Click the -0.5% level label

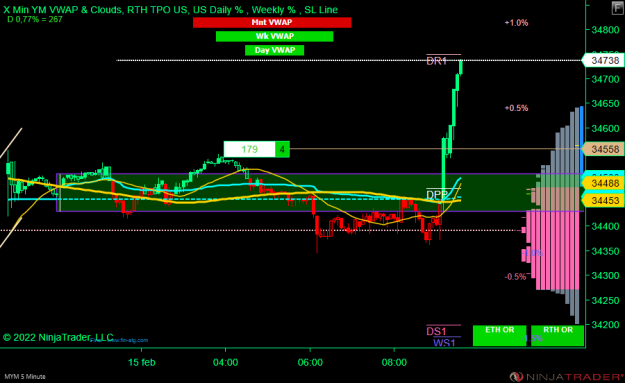pyautogui.click(x=515, y=277)
